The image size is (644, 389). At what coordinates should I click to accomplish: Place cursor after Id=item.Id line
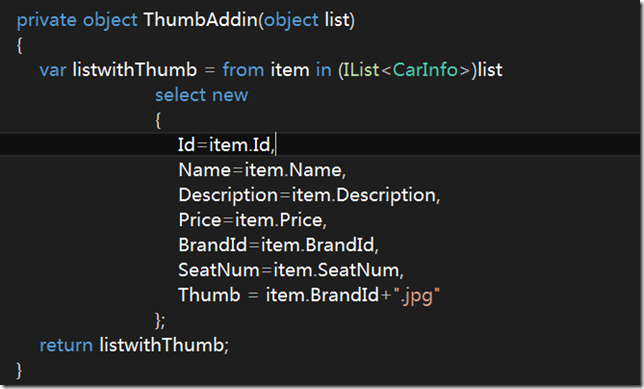click(276, 145)
